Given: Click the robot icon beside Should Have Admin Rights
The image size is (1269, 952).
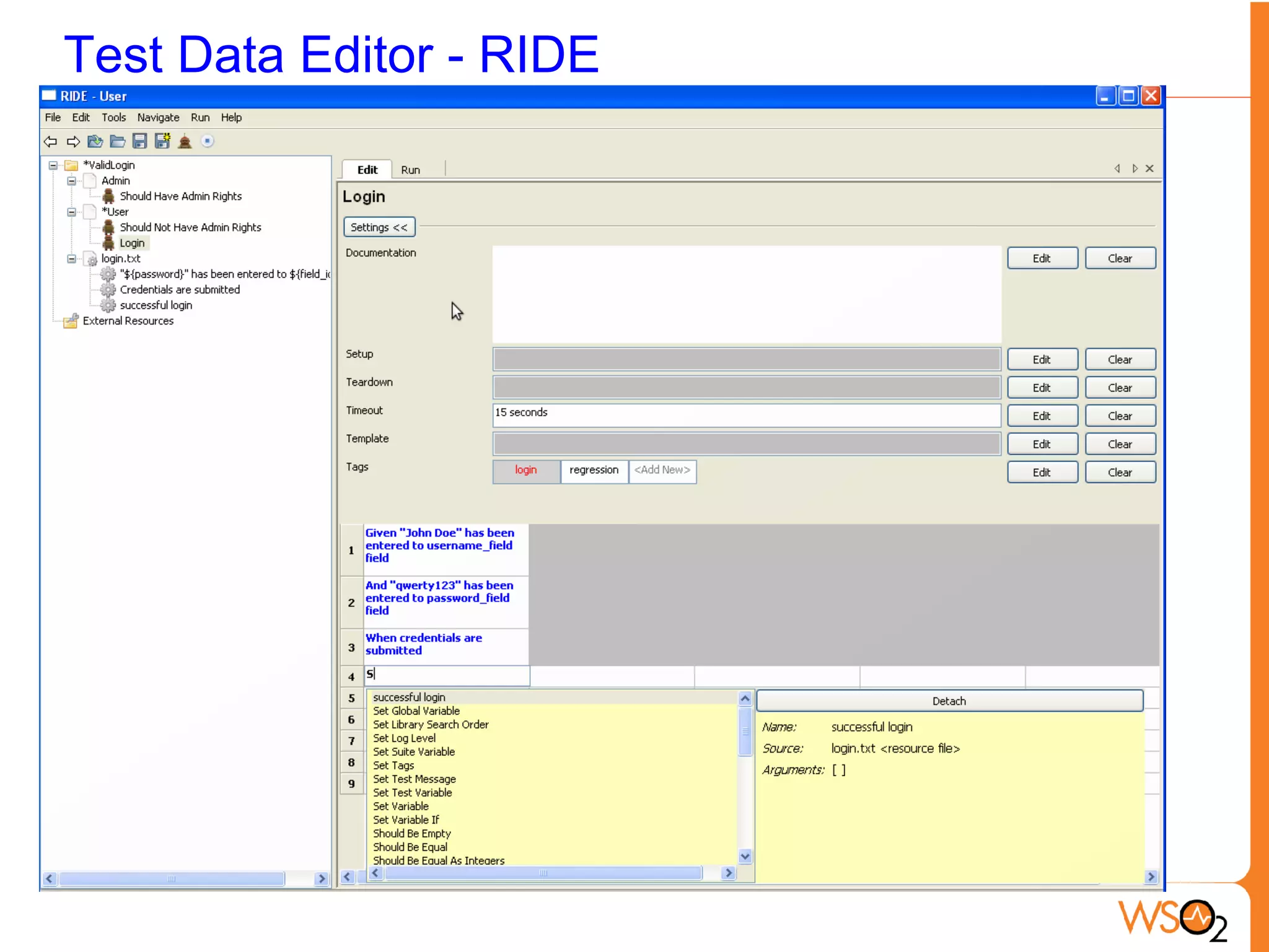Looking at the screenshot, I should pos(108,196).
